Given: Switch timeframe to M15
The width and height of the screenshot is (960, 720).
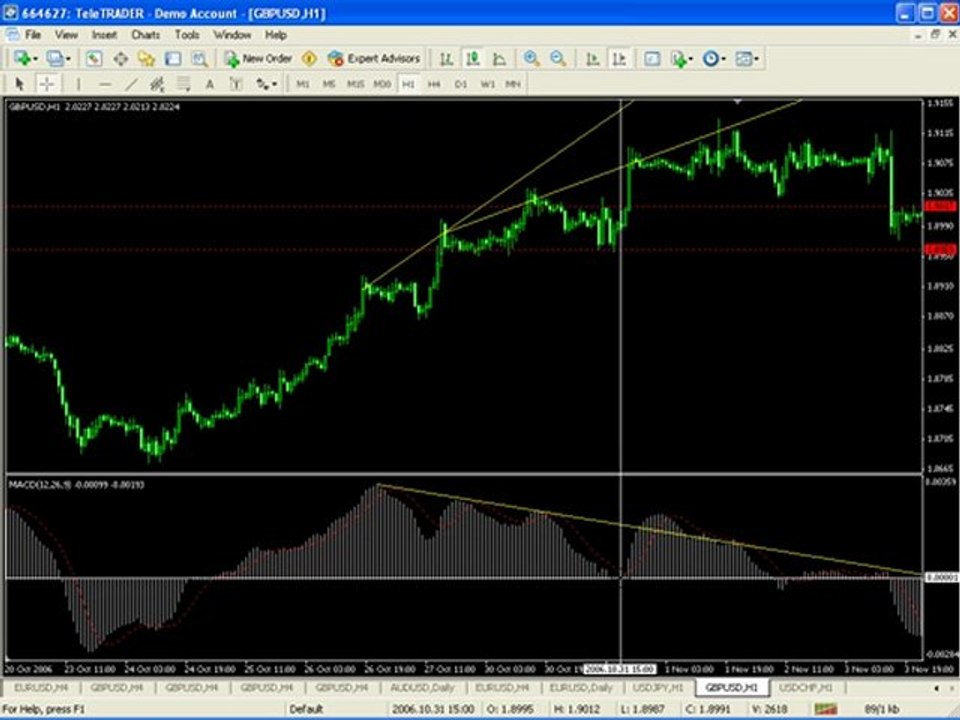Looking at the screenshot, I should pyautogui.click(x=355, y=84).
